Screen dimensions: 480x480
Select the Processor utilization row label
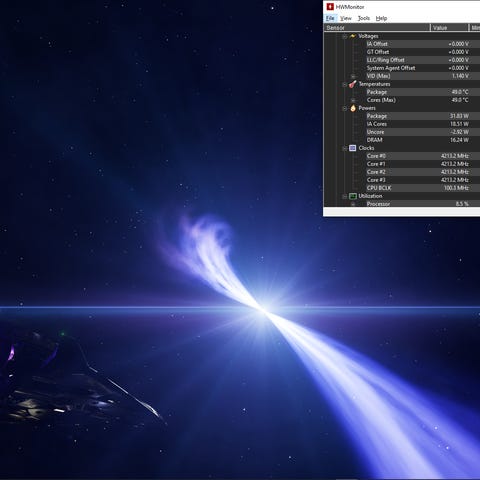378,204
